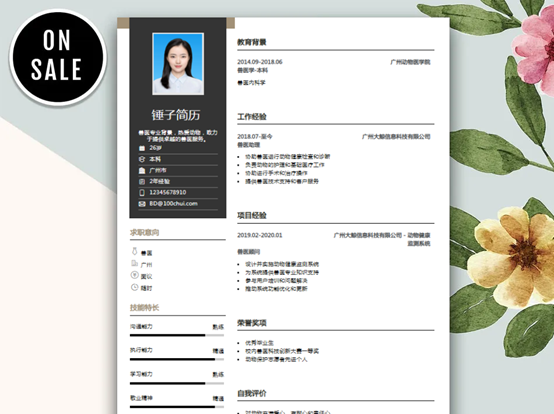The height and width of the screenshot is (414, 554).
Task: Click the 锤子简历 name heading
Action: 176,115
